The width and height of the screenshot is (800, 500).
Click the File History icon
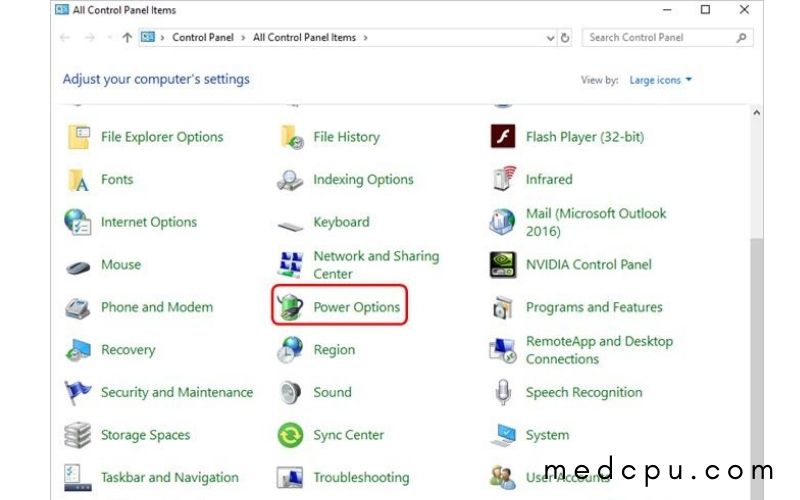292,137
